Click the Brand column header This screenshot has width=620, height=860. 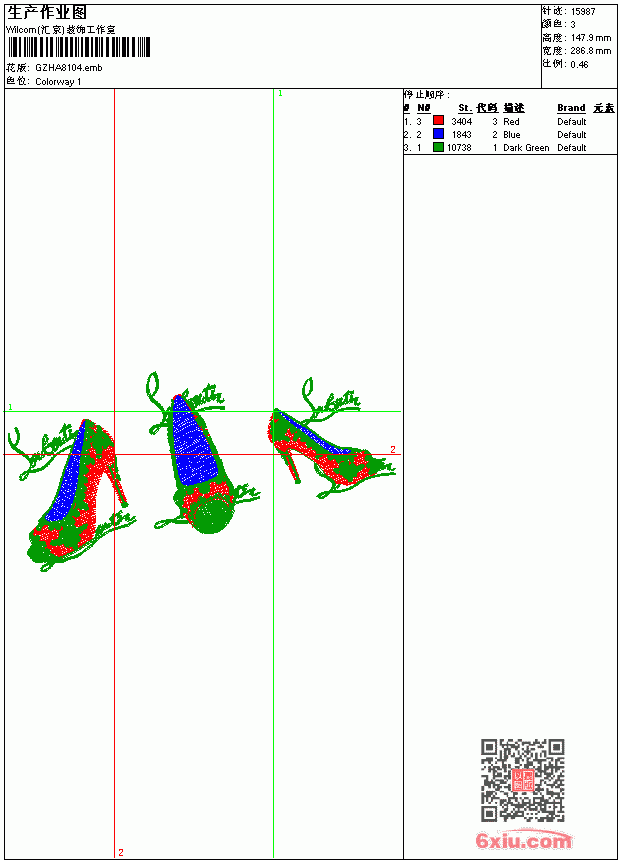(x=571, y=108)
